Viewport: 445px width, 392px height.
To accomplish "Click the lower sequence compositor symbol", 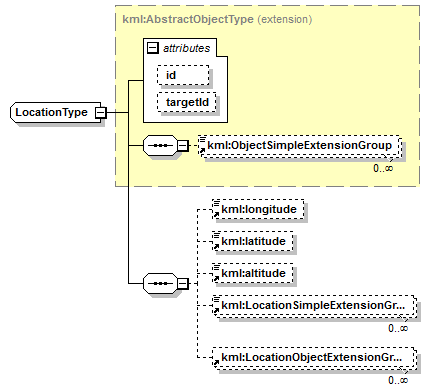I will pyautogui.click(x=160, y=284).
